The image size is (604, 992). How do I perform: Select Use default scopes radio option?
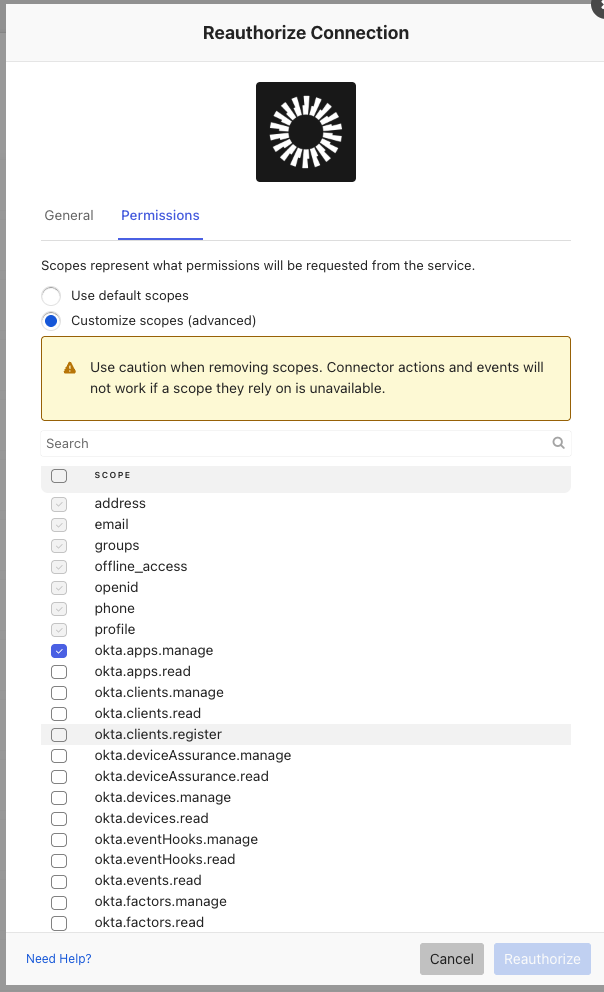click(51, 296)
